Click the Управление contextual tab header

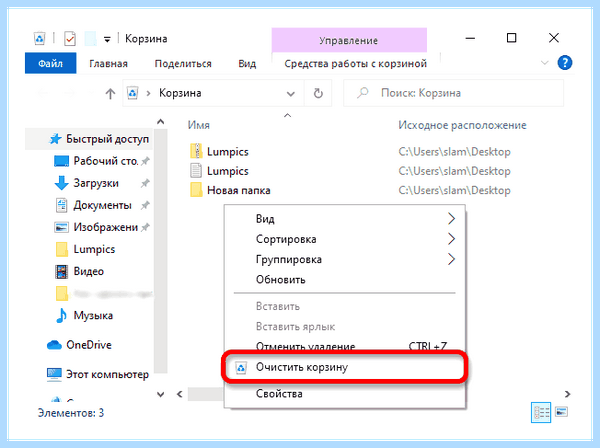pos(349,40)
